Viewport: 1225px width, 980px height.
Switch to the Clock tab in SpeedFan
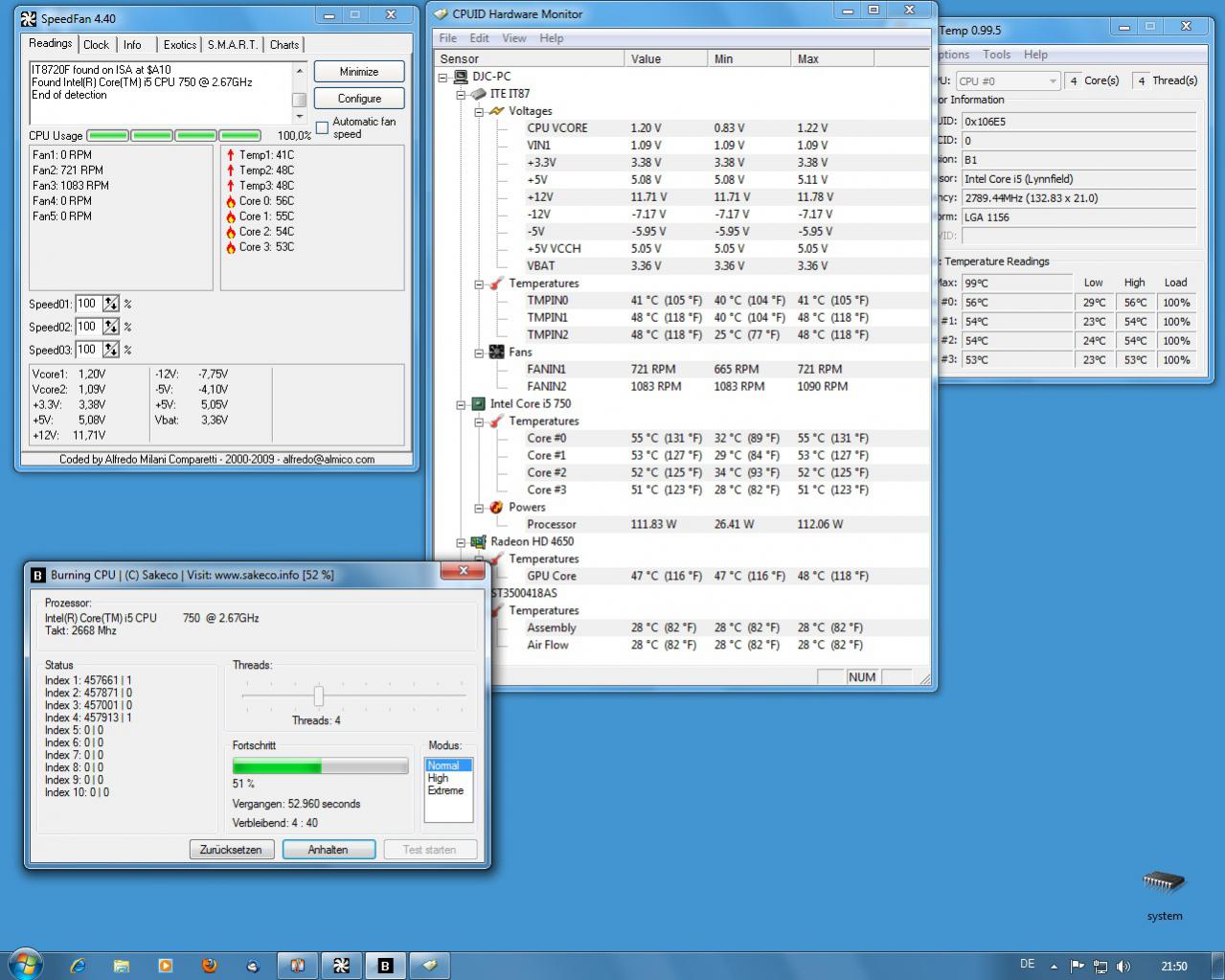coord(96,45)
